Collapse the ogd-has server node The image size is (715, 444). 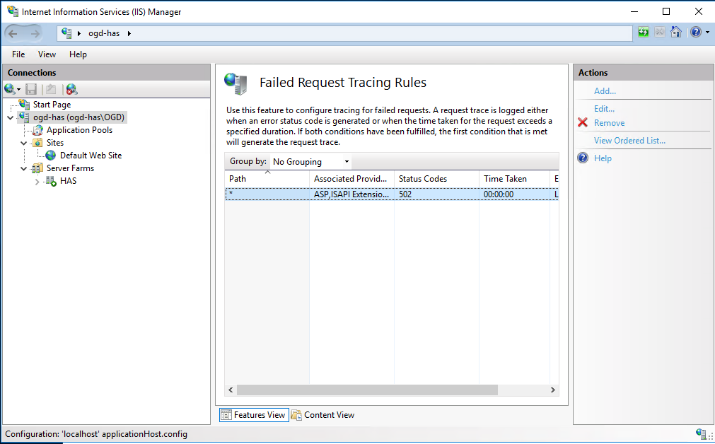[x=10, y=118]
